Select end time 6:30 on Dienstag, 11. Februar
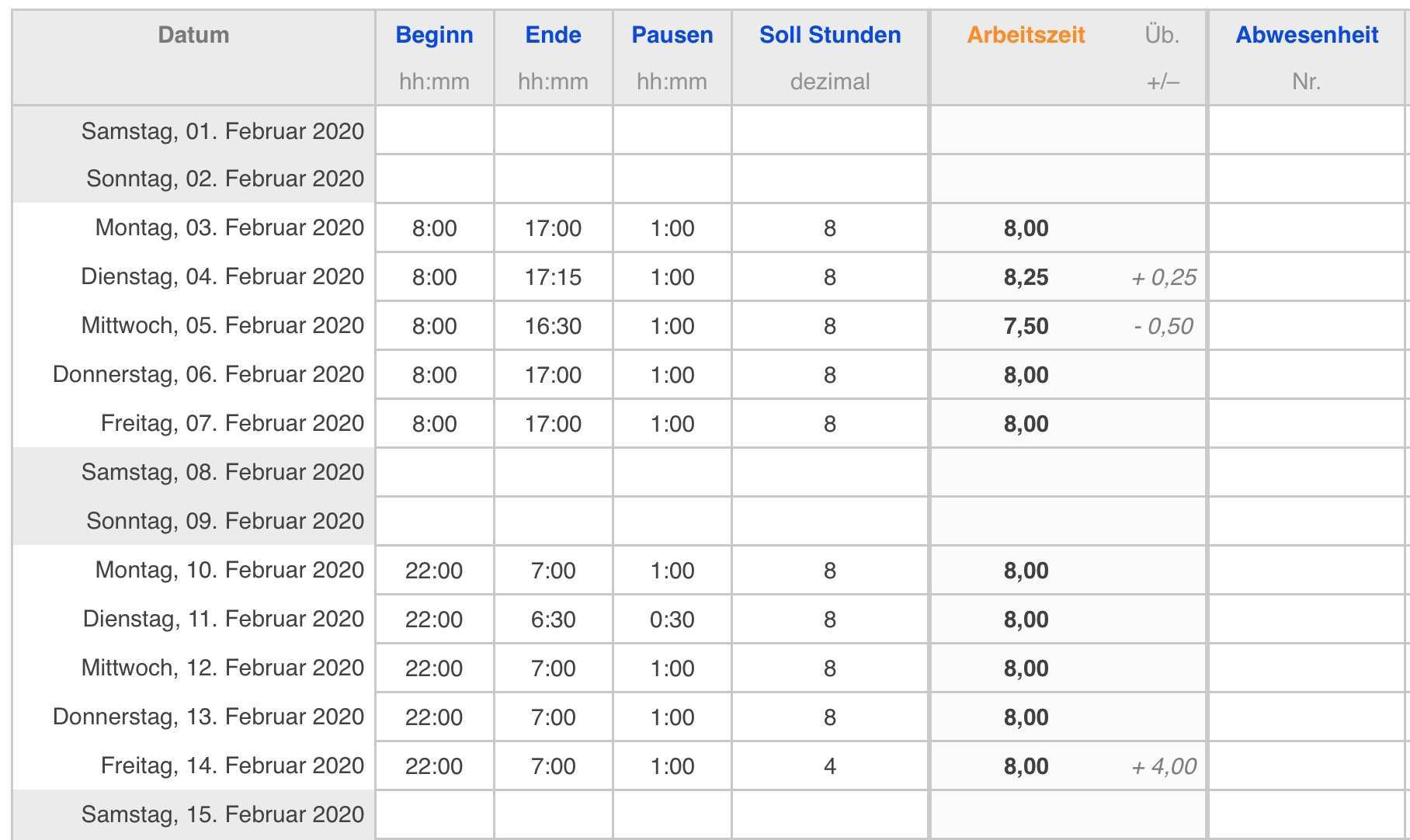 click(x=553, y=620)
